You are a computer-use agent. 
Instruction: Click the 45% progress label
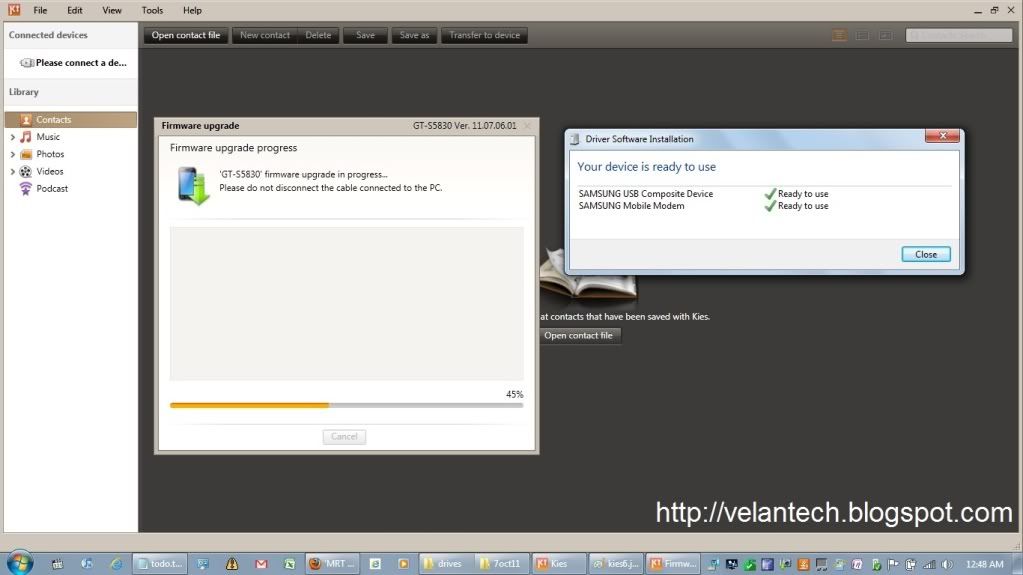[514, 394]
